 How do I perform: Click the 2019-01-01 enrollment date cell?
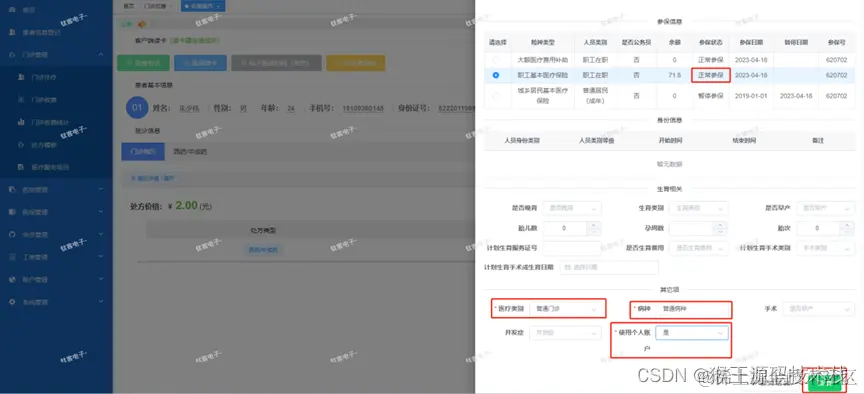point(750,95)
